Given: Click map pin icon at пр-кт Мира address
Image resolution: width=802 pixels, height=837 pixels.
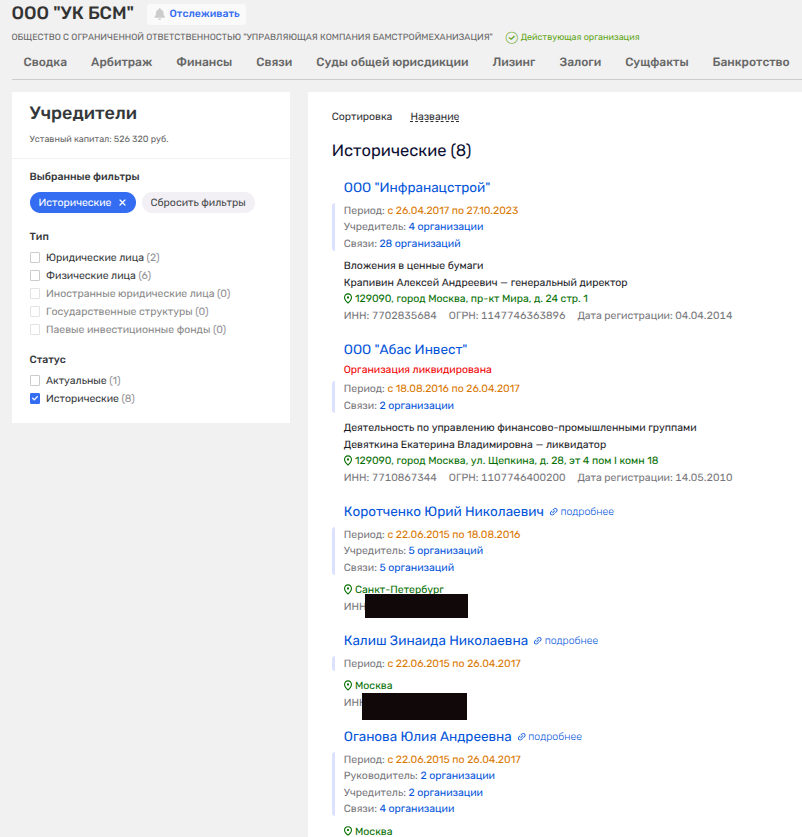Looking at the screenshot, I should click(348, 298).
